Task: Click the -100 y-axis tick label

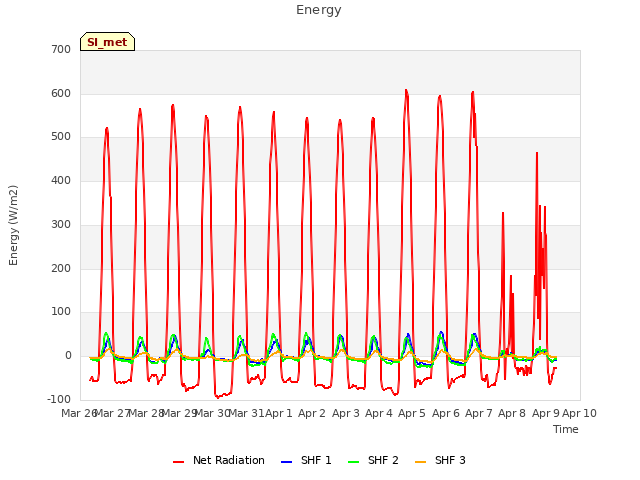Action: pos(59,399)
